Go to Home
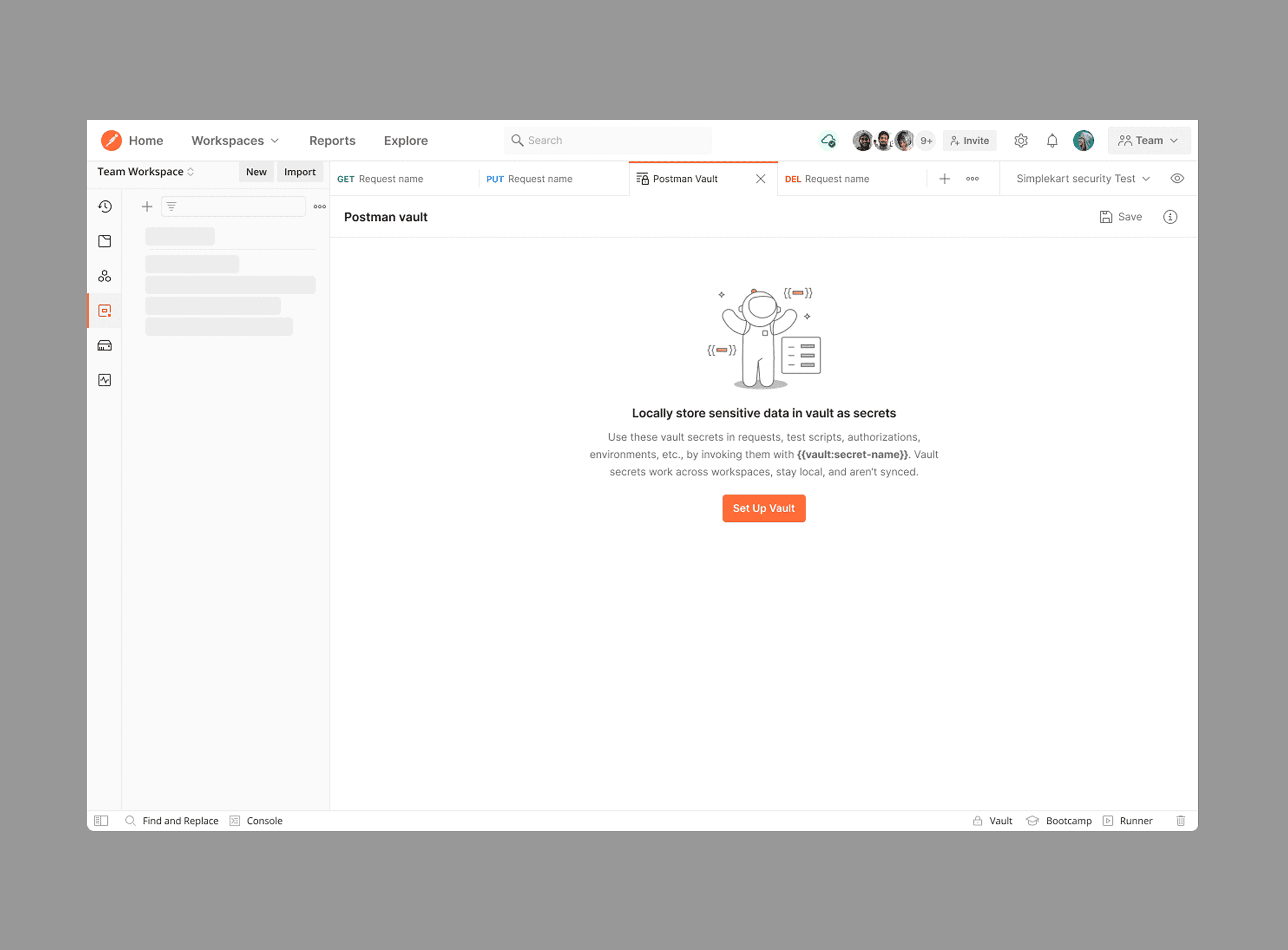The image size is (1288, 950). coord(146,140)
